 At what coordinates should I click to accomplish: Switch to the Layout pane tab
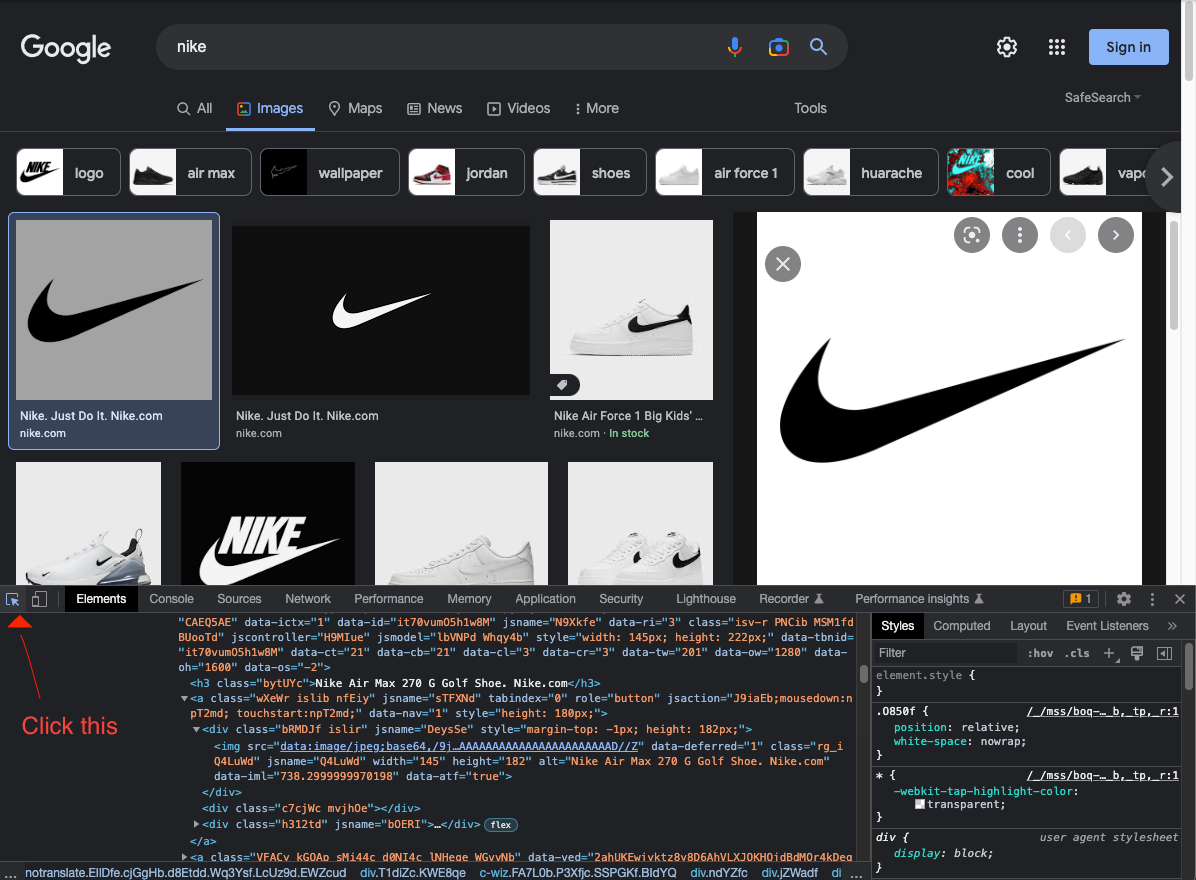coord(1028,626)
